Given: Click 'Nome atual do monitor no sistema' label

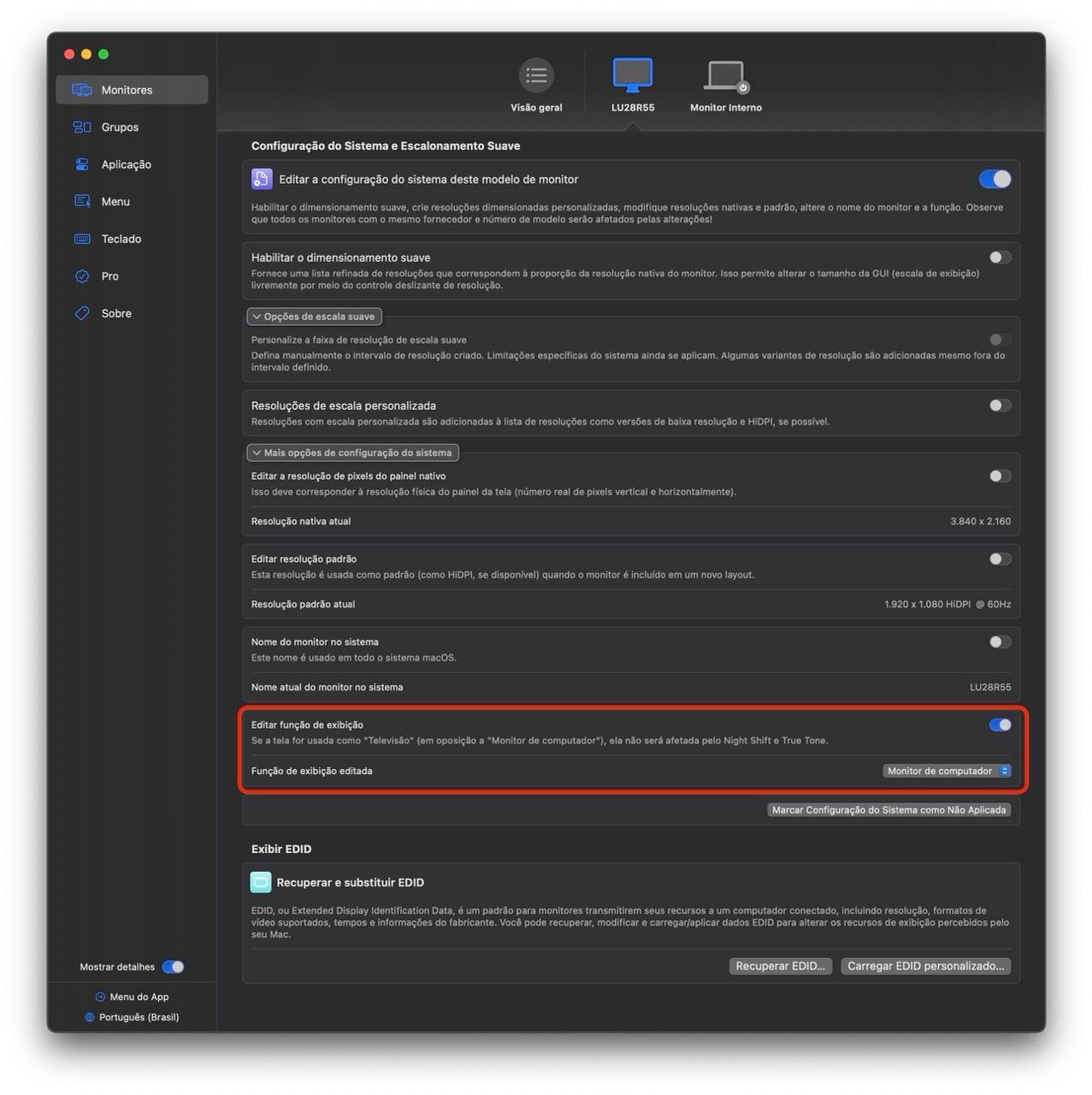Looking at the screenshot, I should point(327,687).
